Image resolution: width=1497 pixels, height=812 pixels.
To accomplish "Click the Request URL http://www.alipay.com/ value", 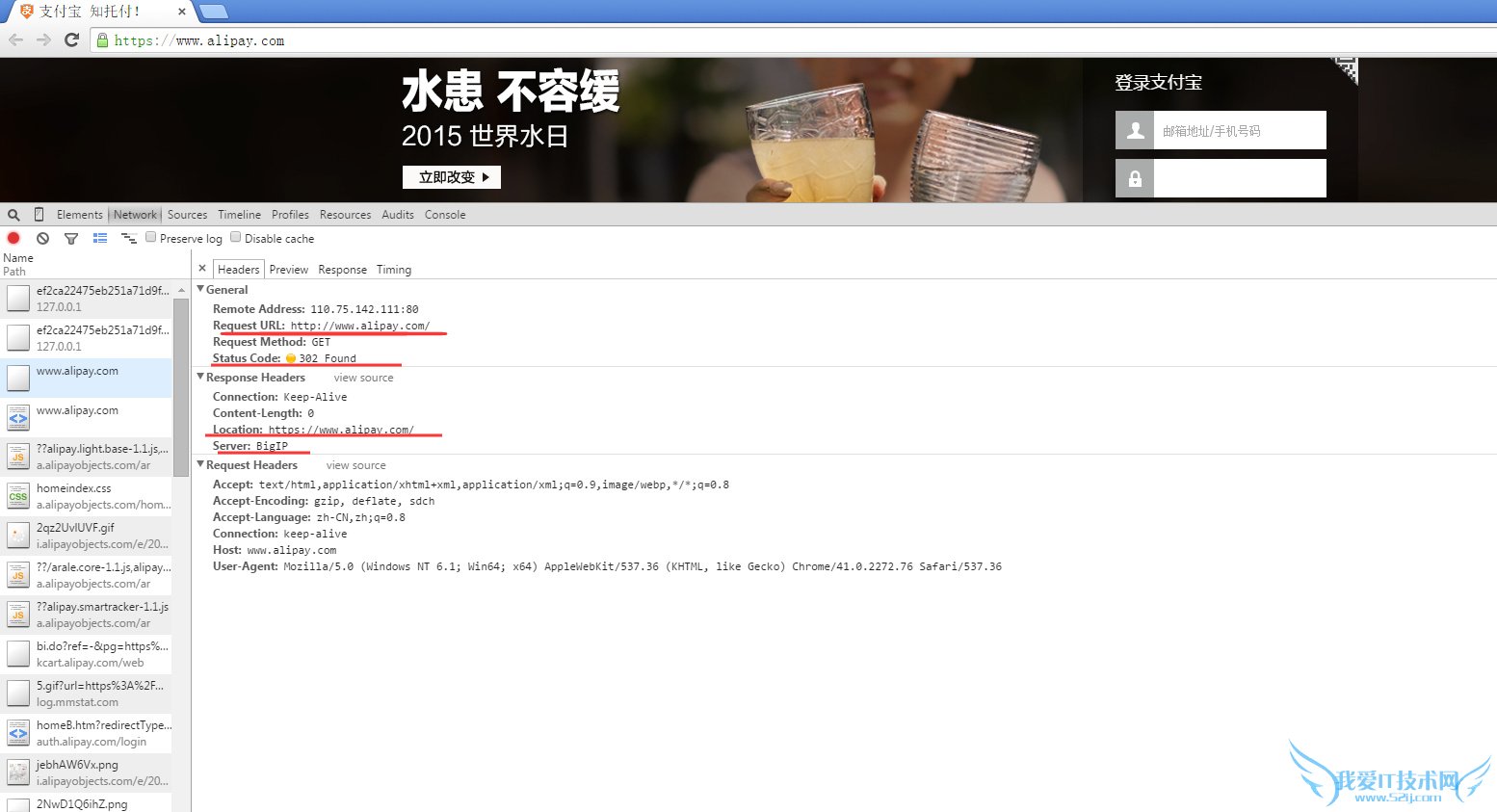I will tap(360, 326).
